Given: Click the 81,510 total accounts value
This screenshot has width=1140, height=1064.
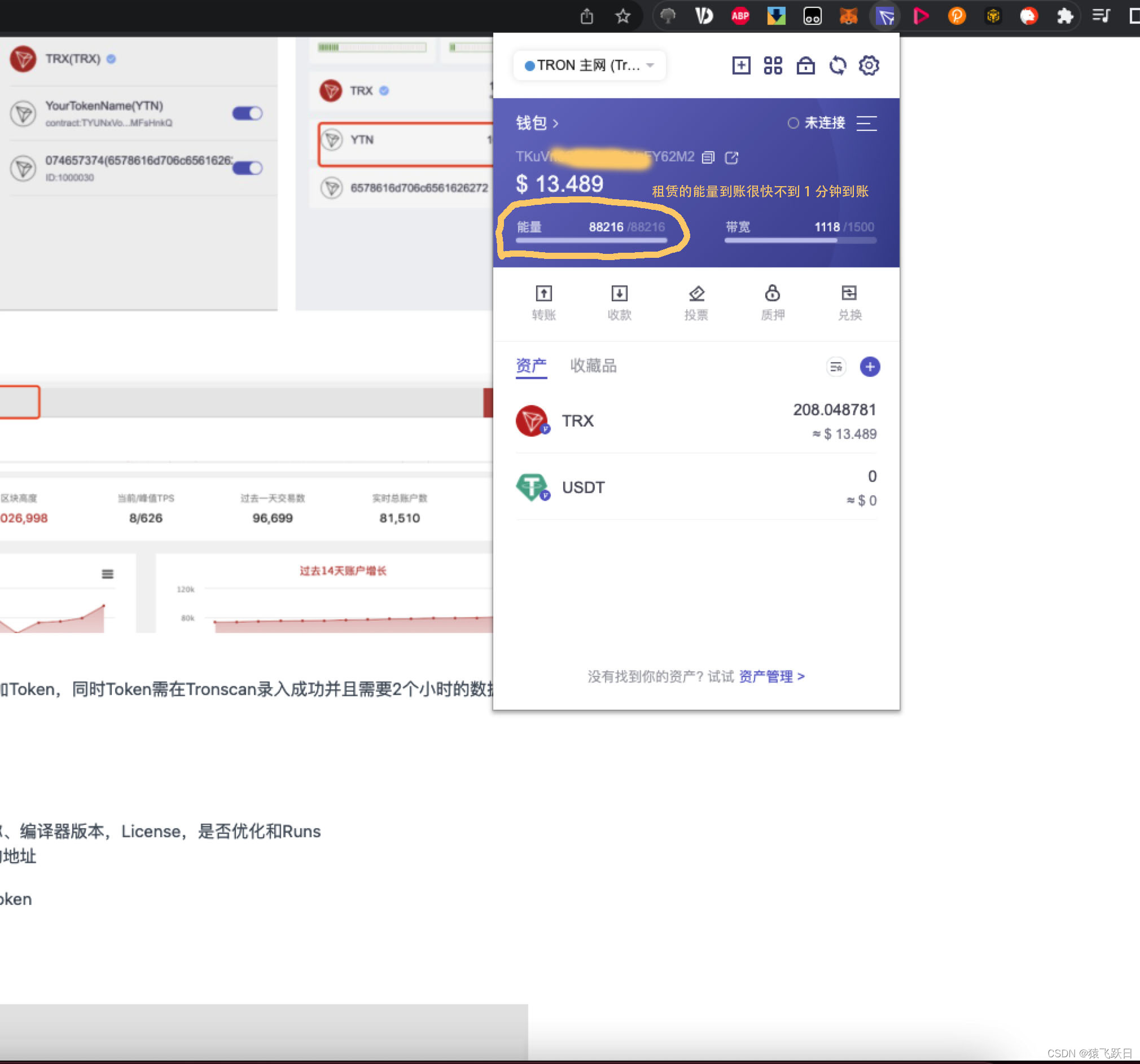Looking at the screenshot, I should (400, 518).
